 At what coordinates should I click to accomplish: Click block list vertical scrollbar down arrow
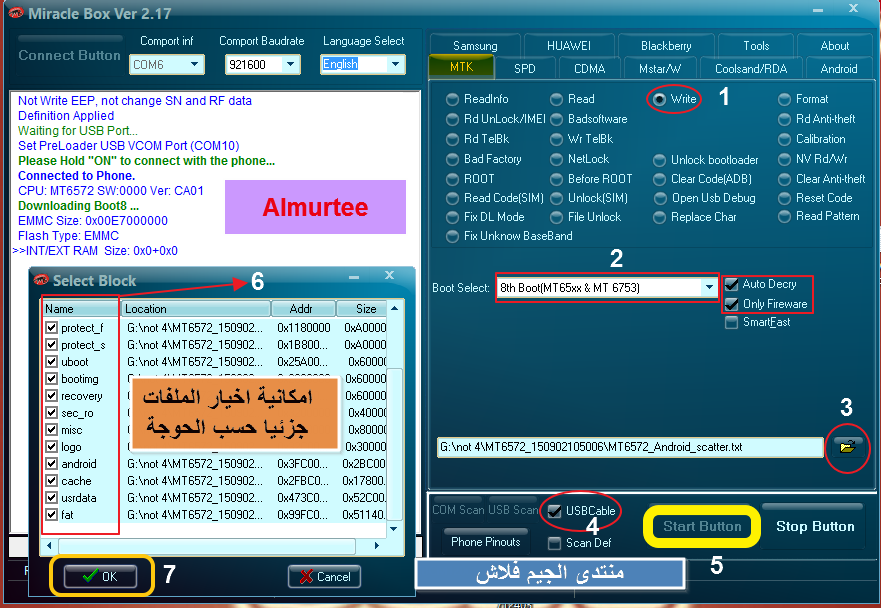tap(394, 529)
